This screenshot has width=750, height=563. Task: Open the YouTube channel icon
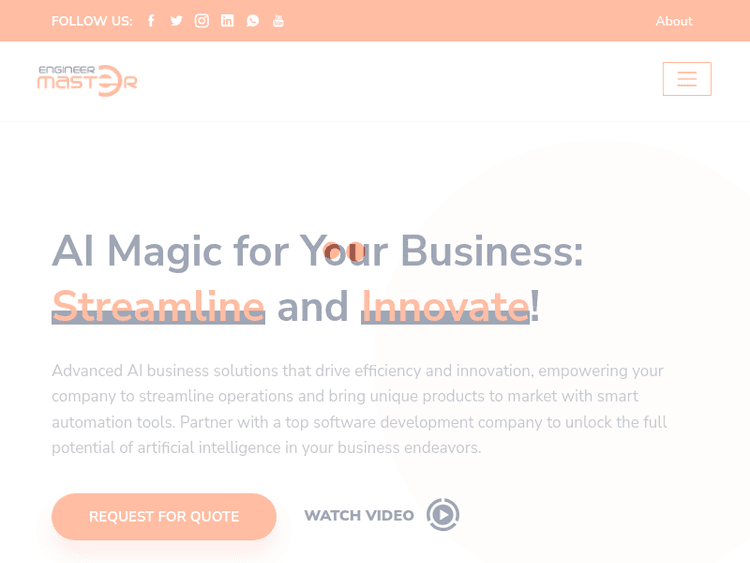coord(278,21)
